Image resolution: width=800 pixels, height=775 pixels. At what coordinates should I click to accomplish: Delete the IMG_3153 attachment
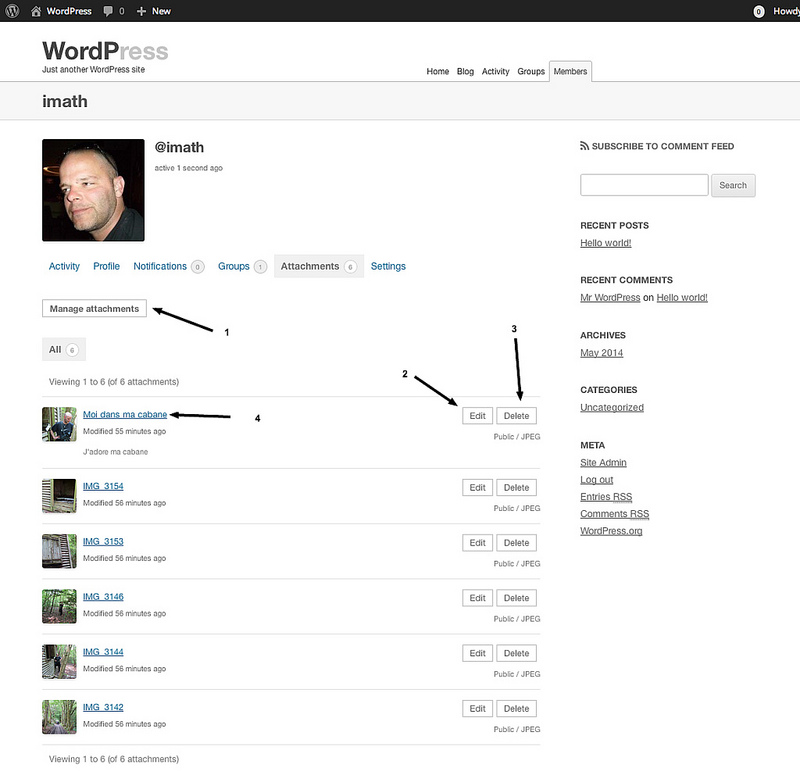pyautogui.click(x=516, y=543)
